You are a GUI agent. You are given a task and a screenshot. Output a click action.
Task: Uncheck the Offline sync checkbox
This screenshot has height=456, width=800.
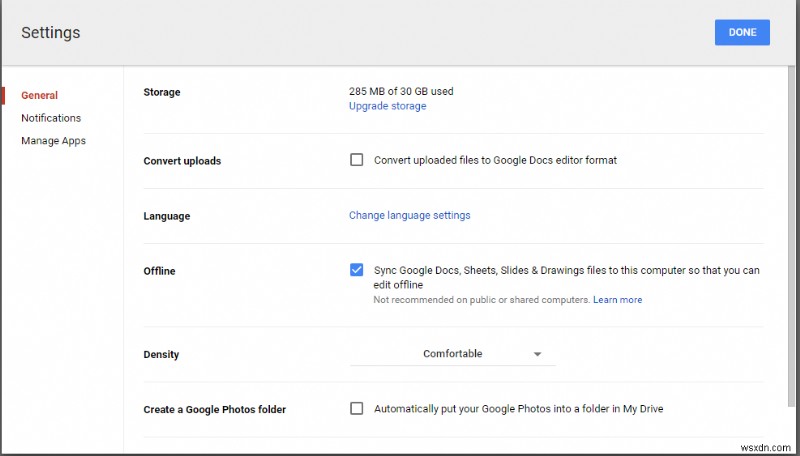click(x=357, y=270)
